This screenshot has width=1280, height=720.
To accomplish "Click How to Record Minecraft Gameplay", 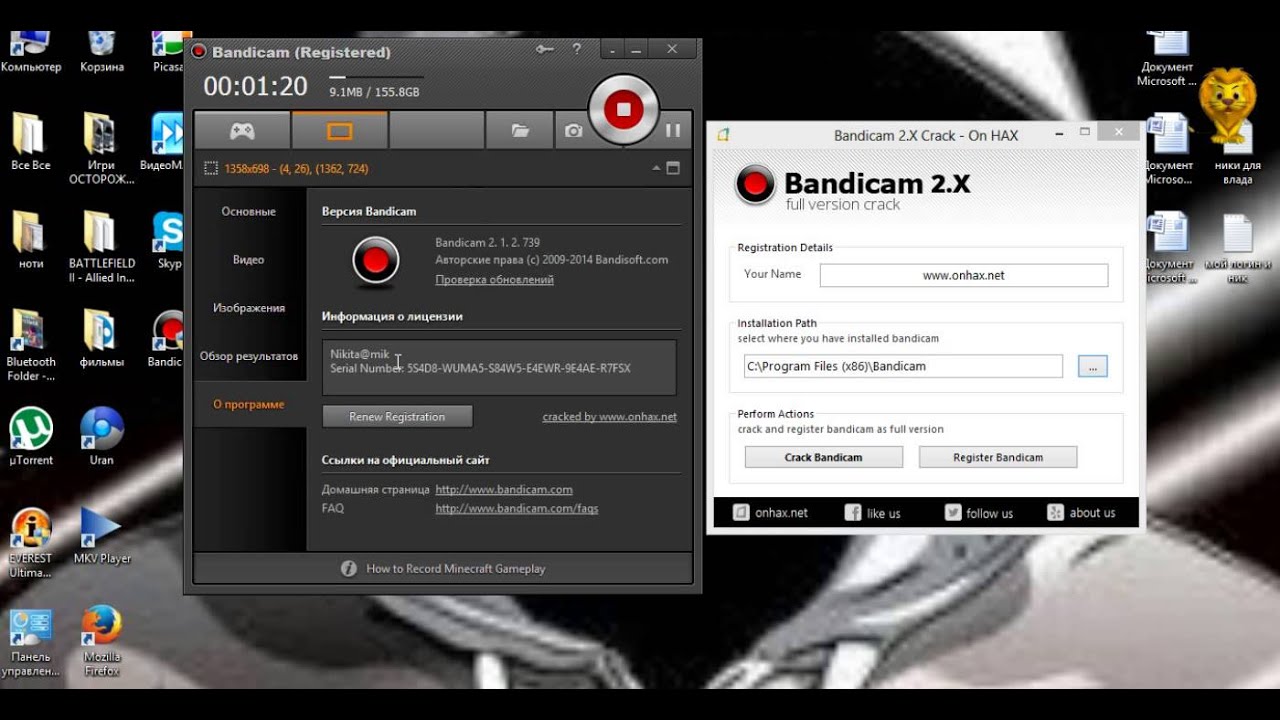I will coord(456,569).
